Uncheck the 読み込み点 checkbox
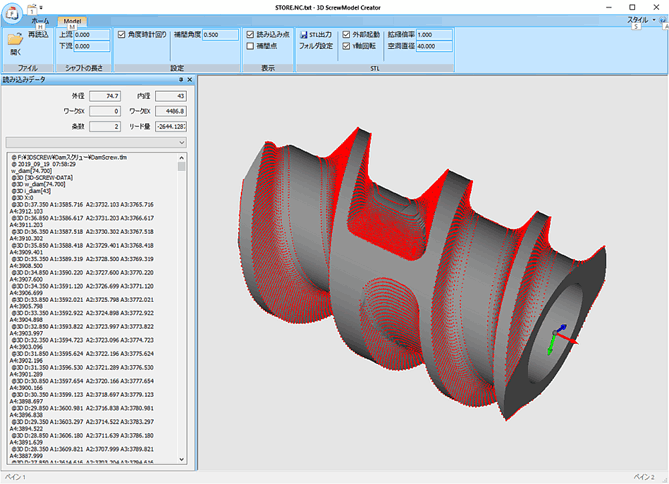The width and height of the screenshot is (669, 484). point(251,34)
